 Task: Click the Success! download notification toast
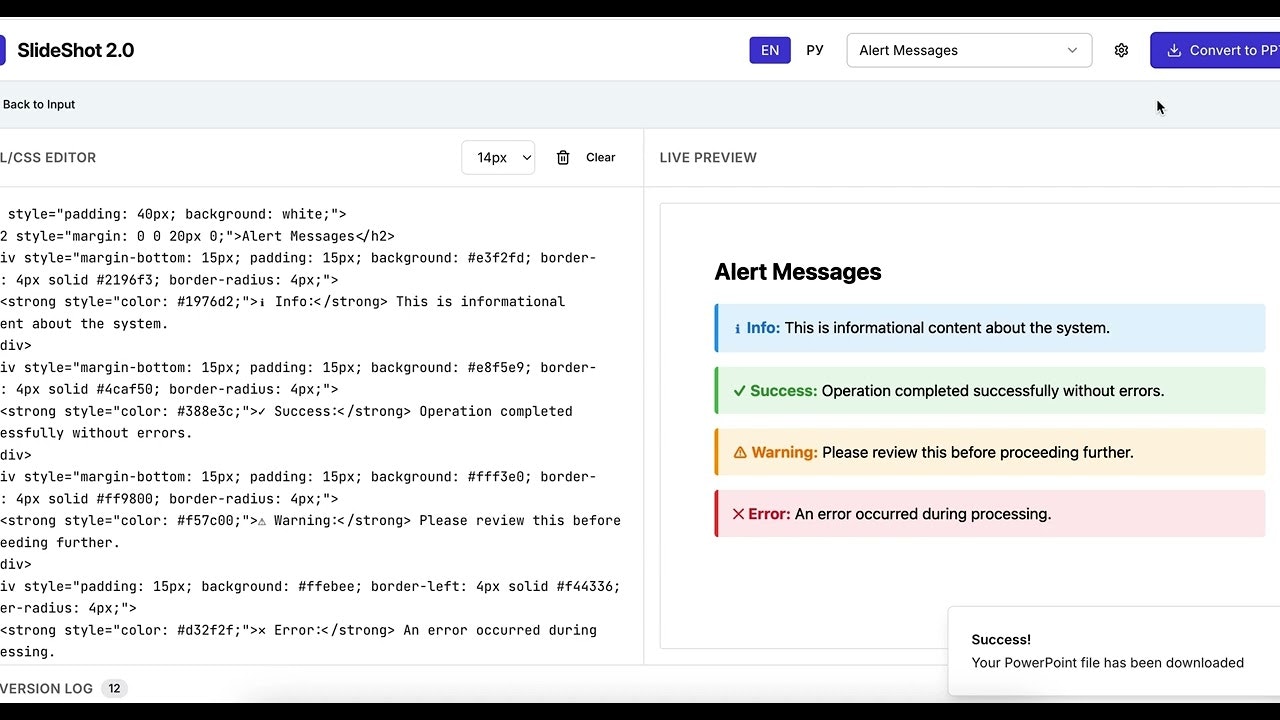(x=1114, y=651)
